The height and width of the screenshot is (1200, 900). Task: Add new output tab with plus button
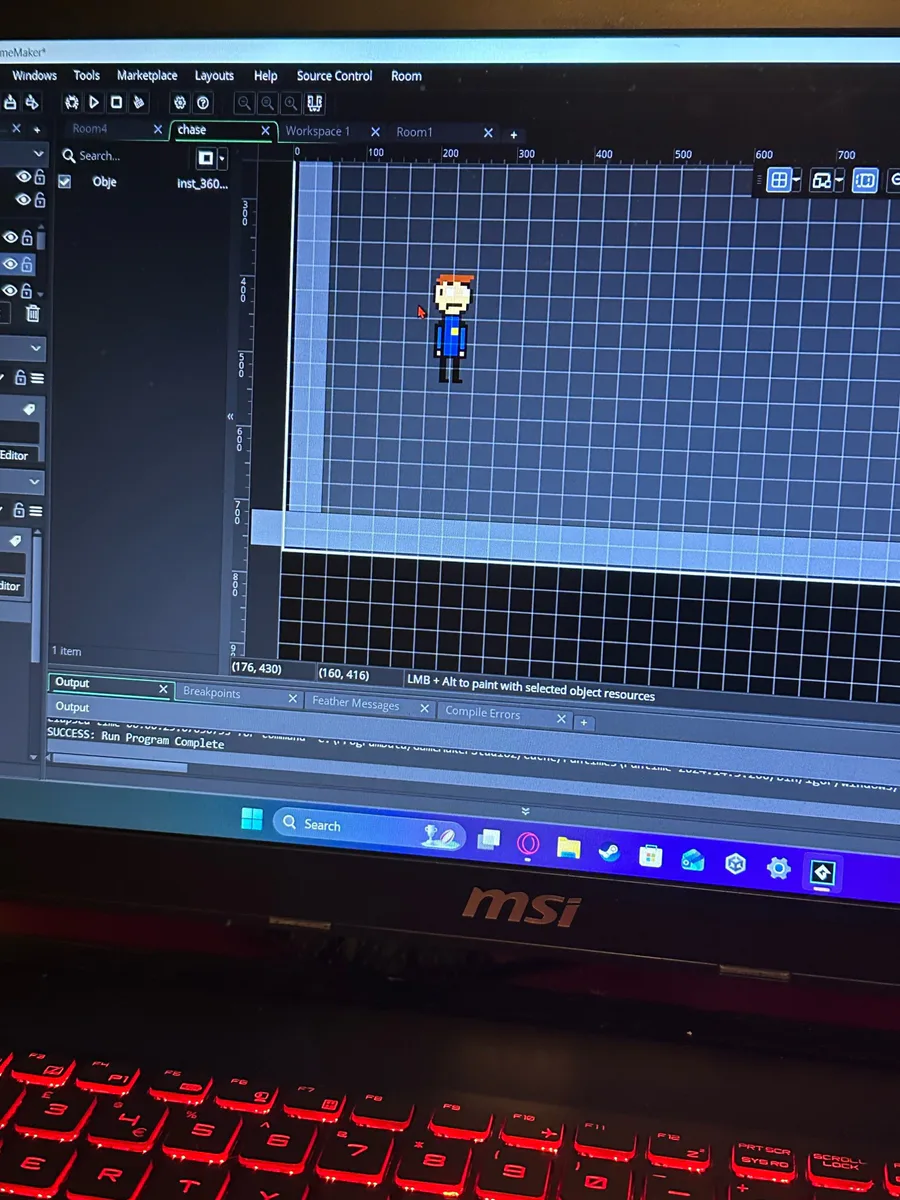[x=584, y=722]
